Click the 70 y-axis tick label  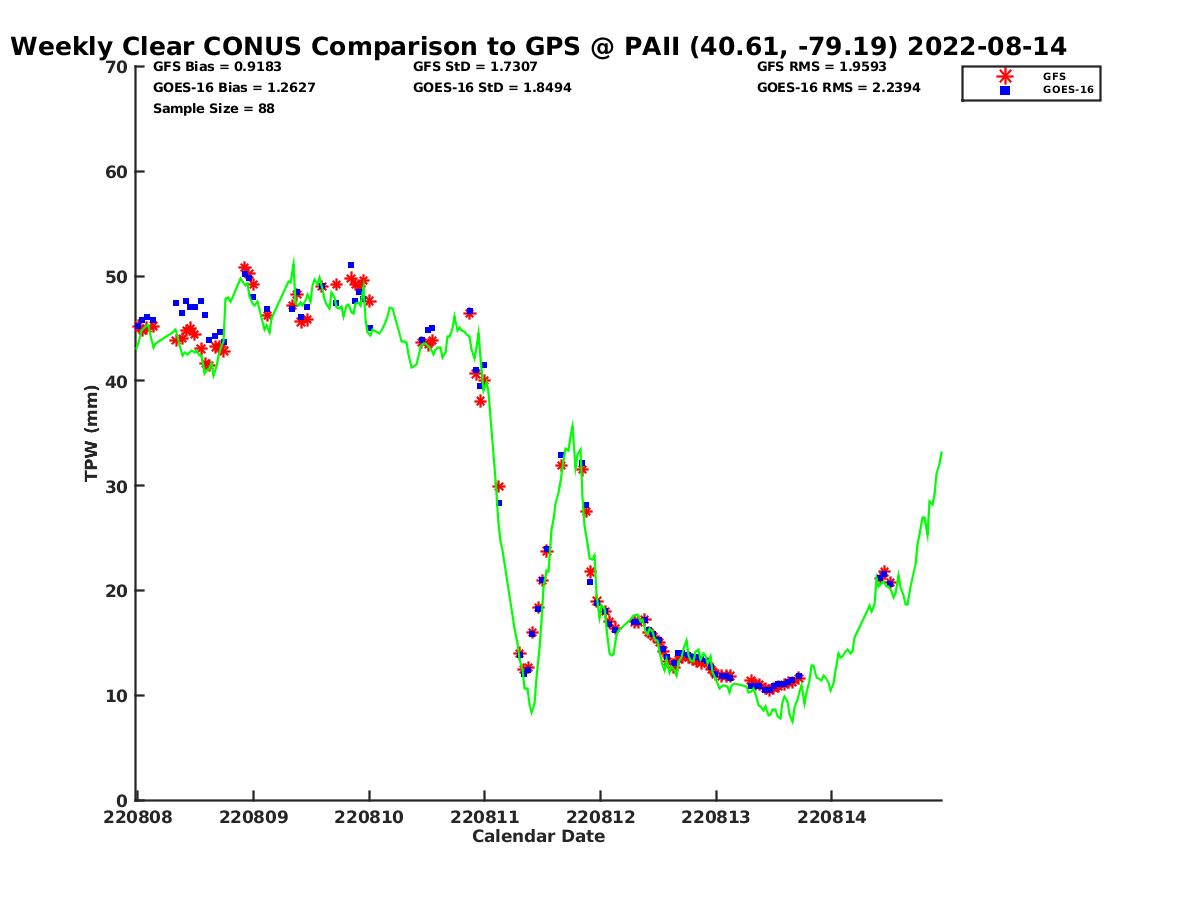coord(118,67)
